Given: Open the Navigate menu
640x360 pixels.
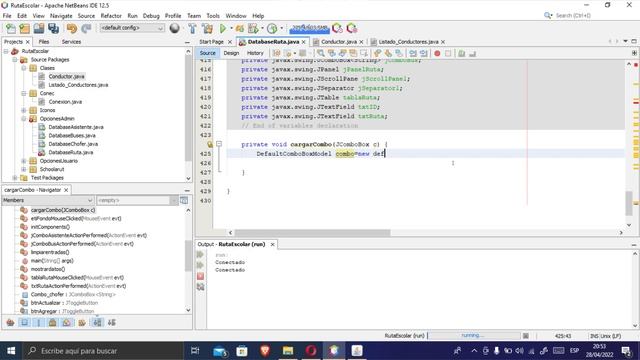Looking at the screenshot, I should (61, 16).
